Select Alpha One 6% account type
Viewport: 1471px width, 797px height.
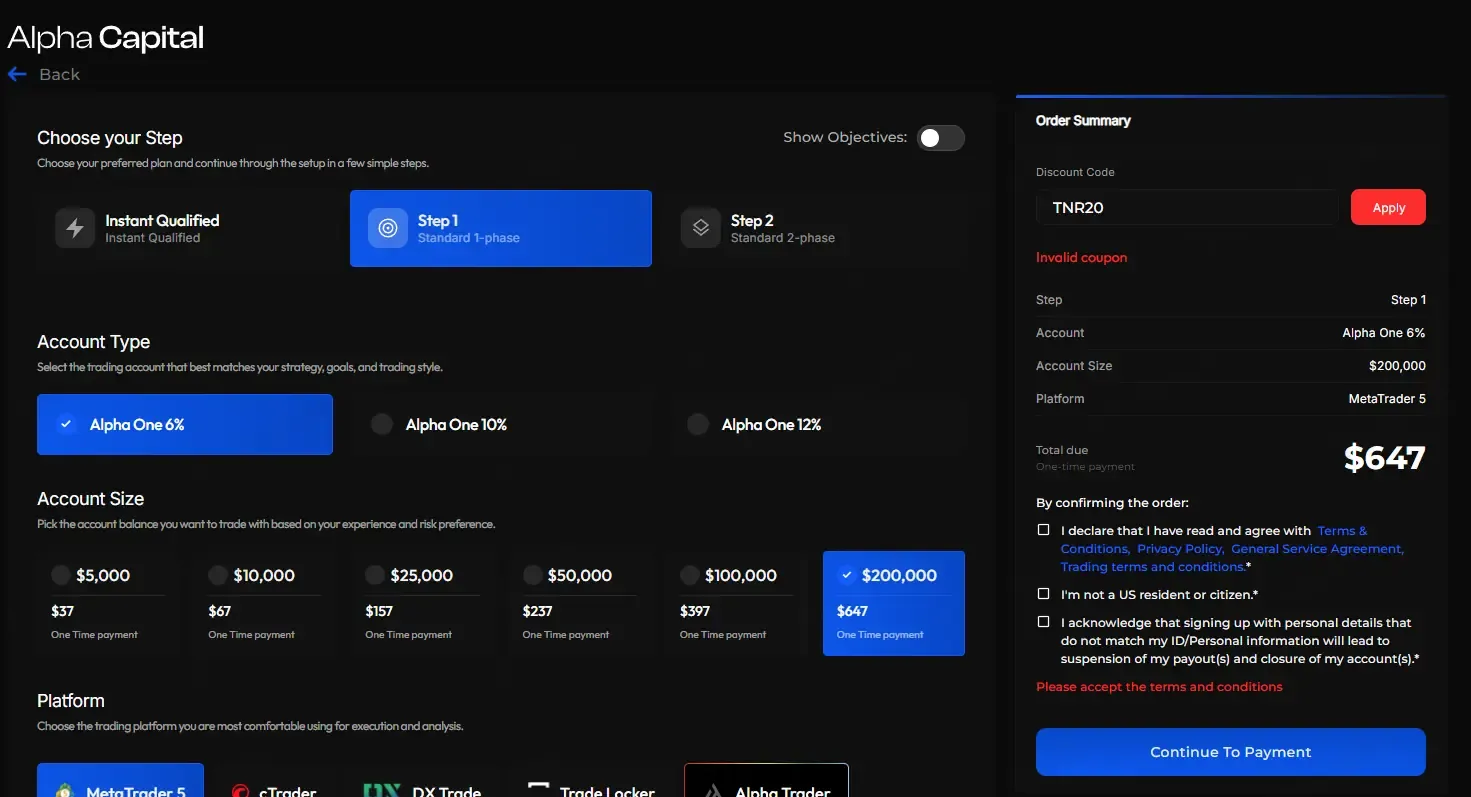click(185, 424)
